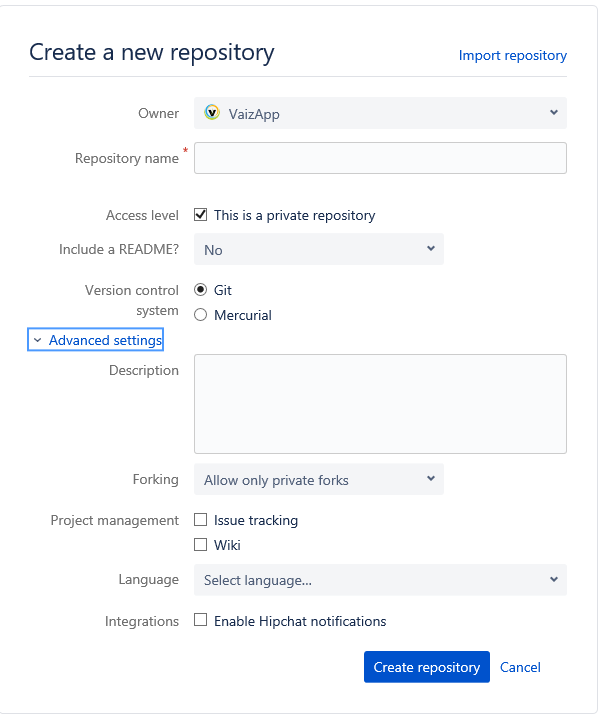The width and height of the screenshot is (603, 718).
Task: Open the Owner dropdown
Action: click(x=380, y=113)
